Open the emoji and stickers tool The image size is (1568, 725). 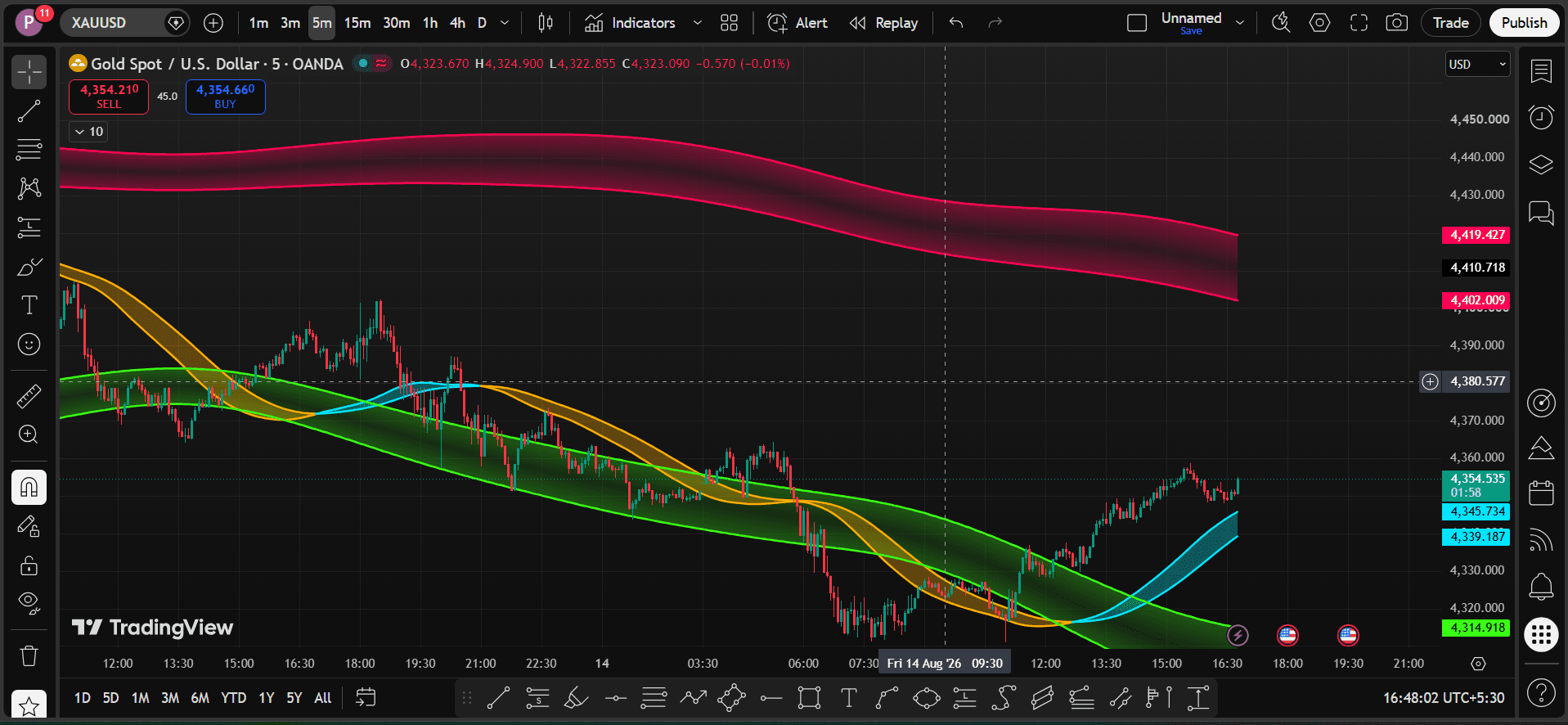(x=29, y=344)
